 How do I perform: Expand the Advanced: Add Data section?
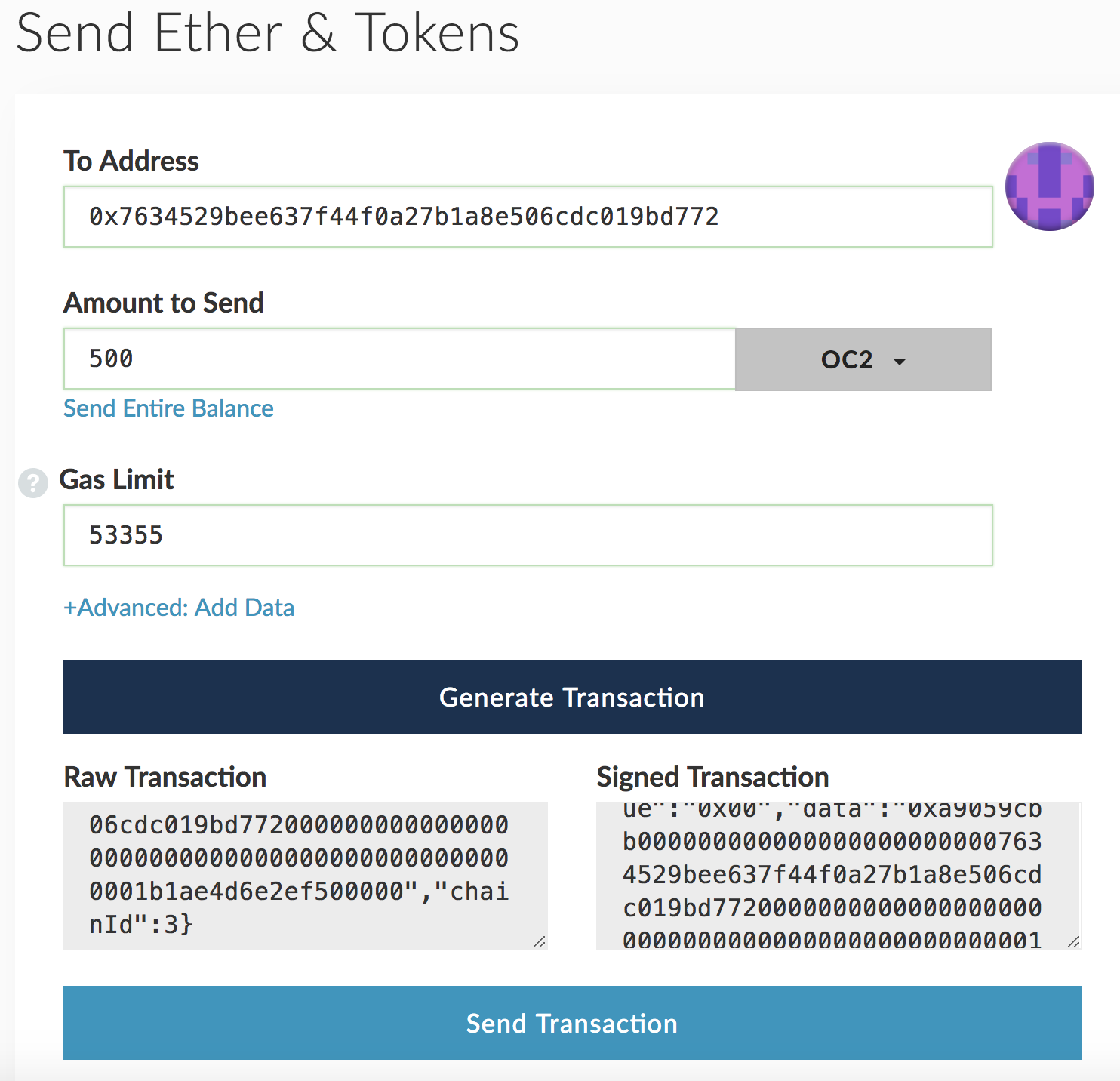[179, 608]
